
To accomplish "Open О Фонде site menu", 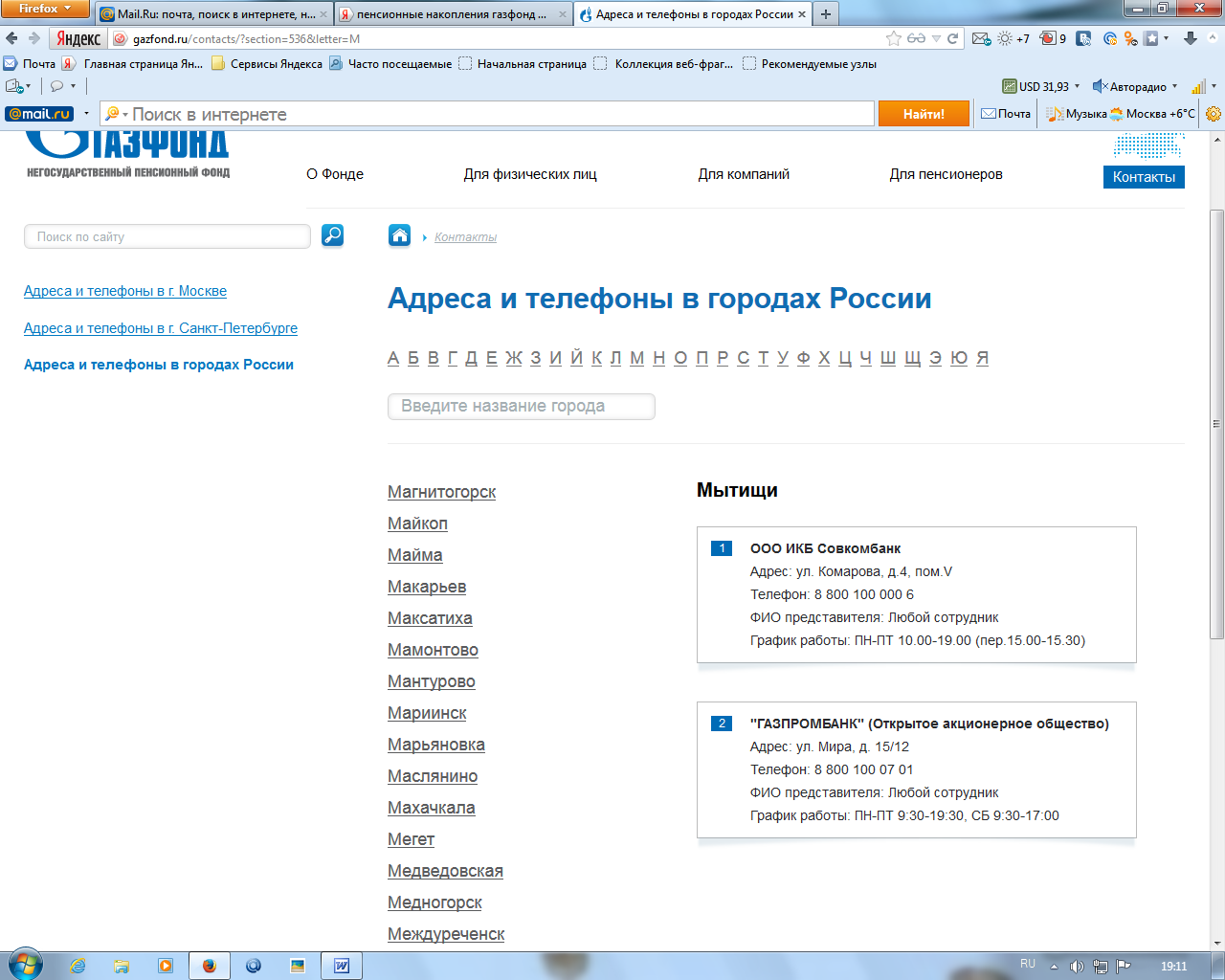I will tap(335, 174).
